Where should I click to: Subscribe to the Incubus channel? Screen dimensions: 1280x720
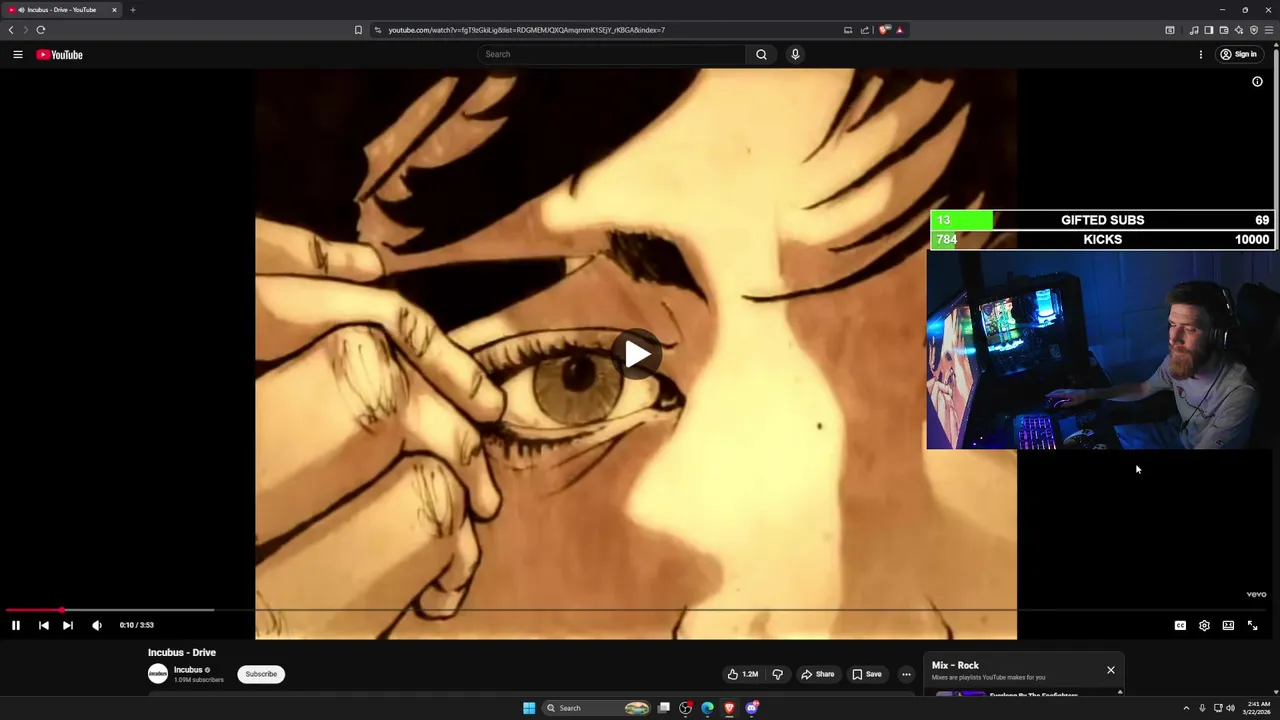pyautogui.click(x=261, y=674)
